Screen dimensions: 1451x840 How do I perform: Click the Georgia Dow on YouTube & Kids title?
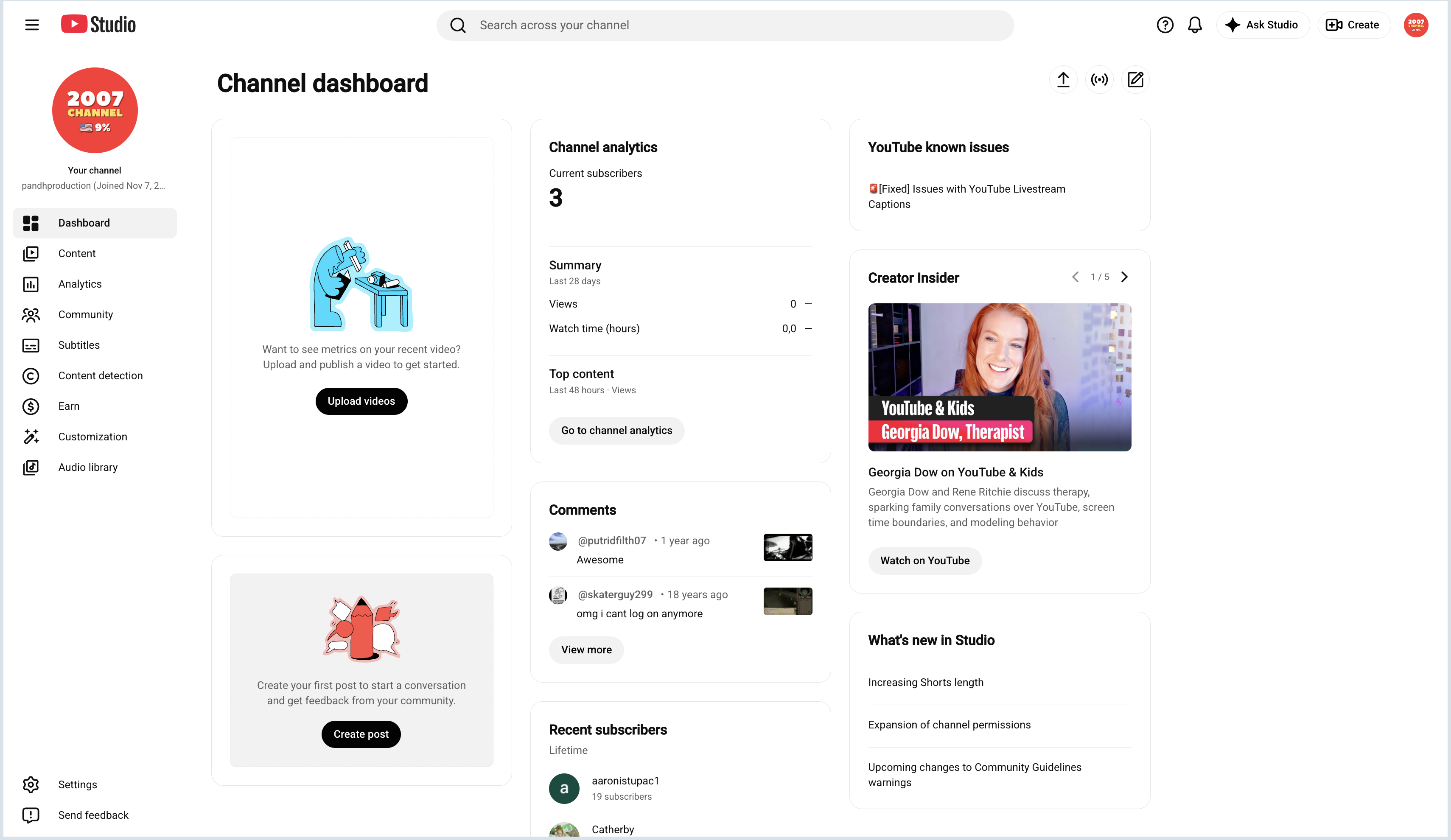coord(956,472)
